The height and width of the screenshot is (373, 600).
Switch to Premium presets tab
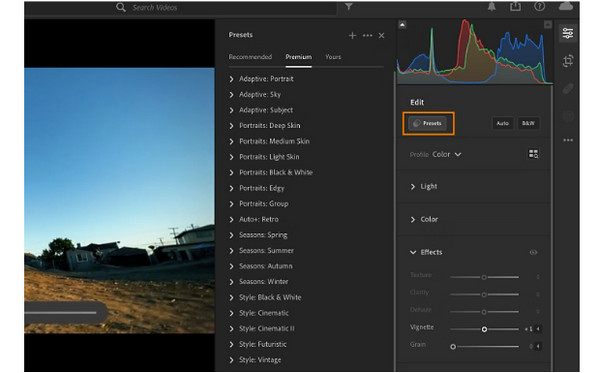(x=298, y=57)
